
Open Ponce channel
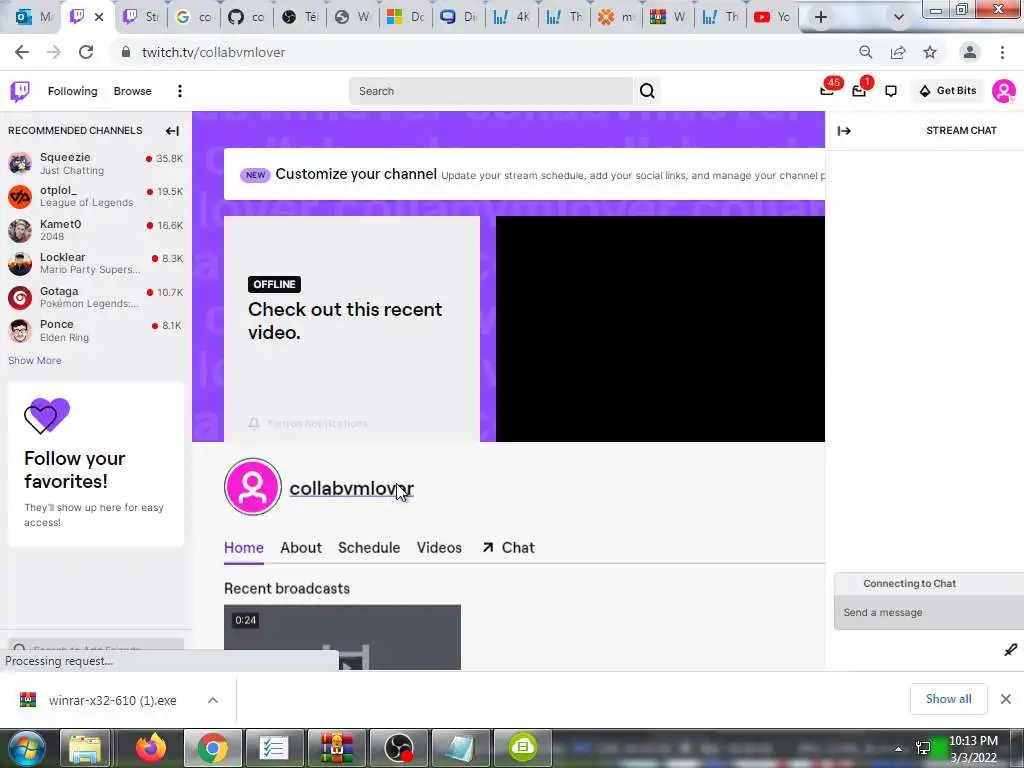(x=95, y=330)
